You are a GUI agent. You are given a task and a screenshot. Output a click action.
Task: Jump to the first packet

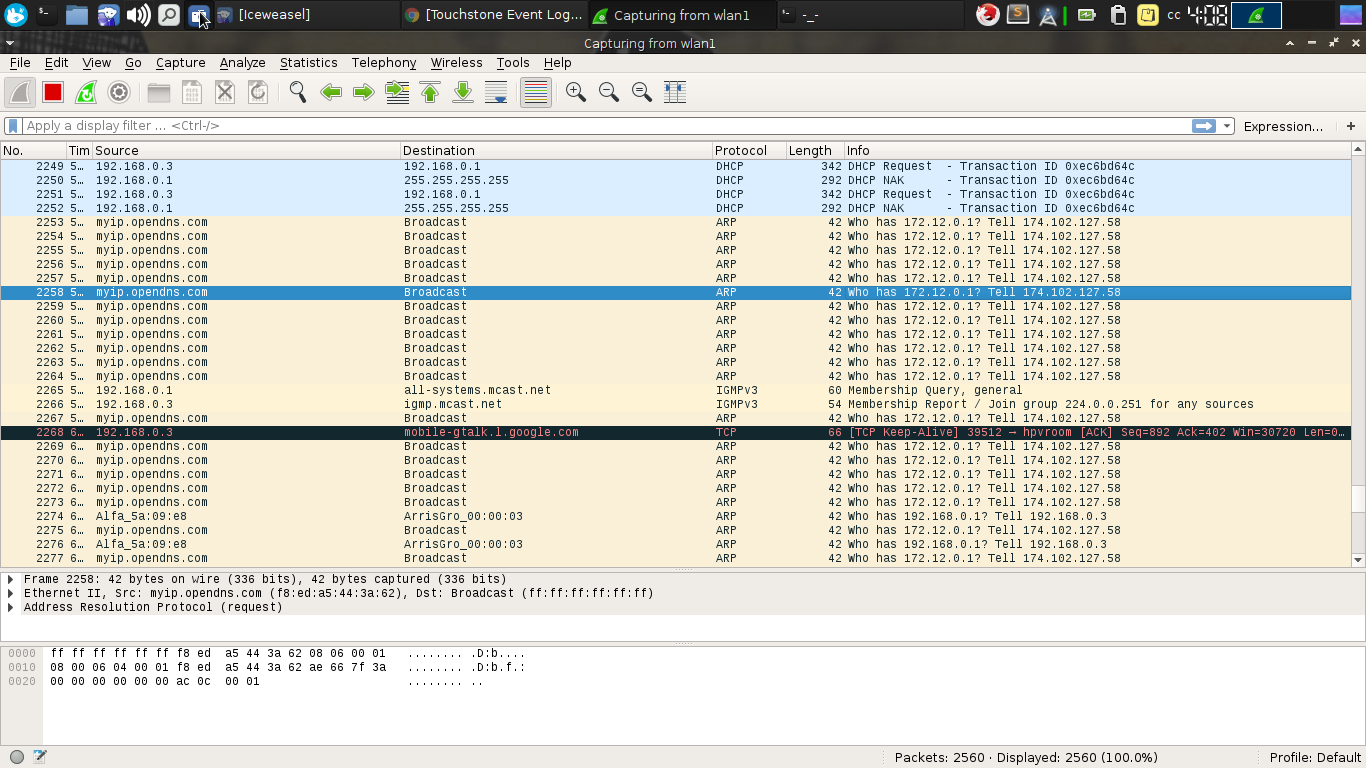(430, 92)
